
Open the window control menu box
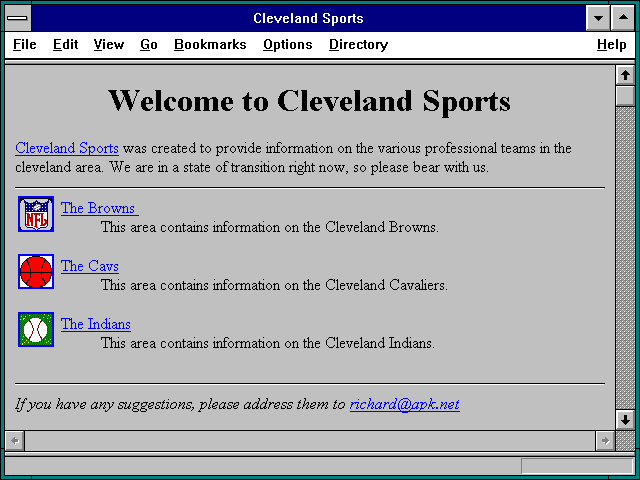(x=17, y=18)
